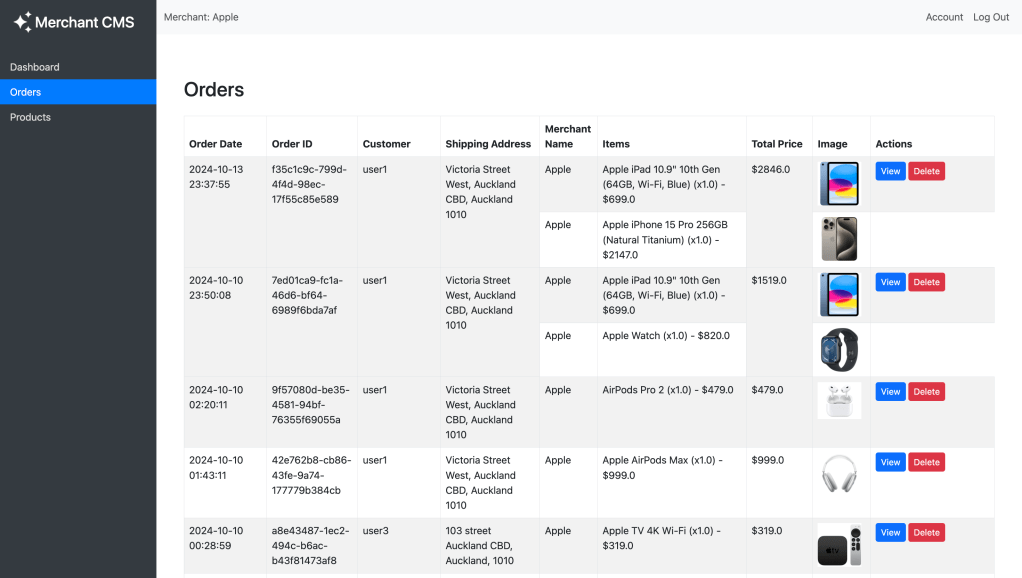Screen dimensions: 1022x578
Task: Open the Dashboard sidebar item
Action: 35,67
